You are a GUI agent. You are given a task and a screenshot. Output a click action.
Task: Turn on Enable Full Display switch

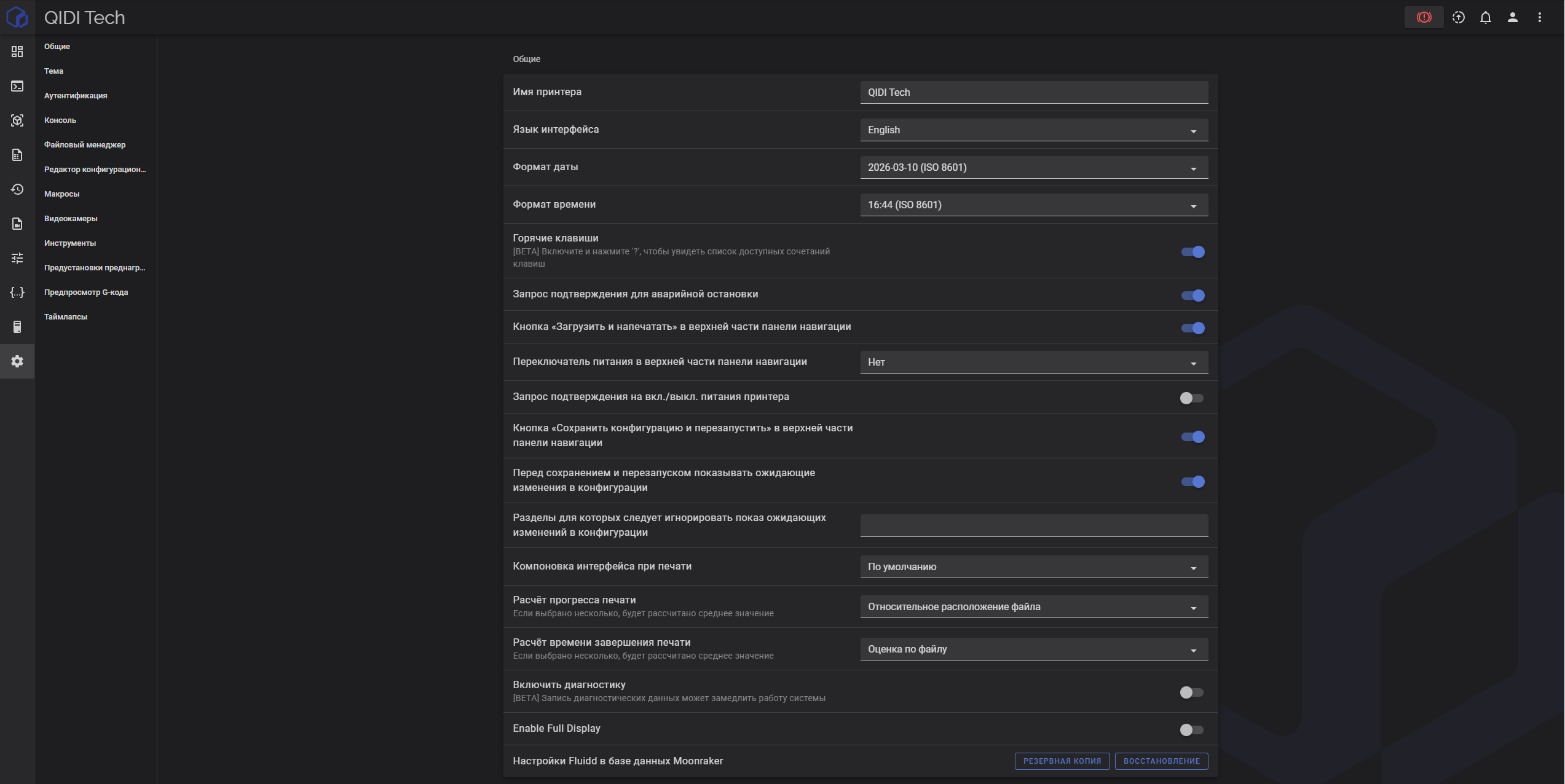pyautogui.click(x=1192, y=730)
